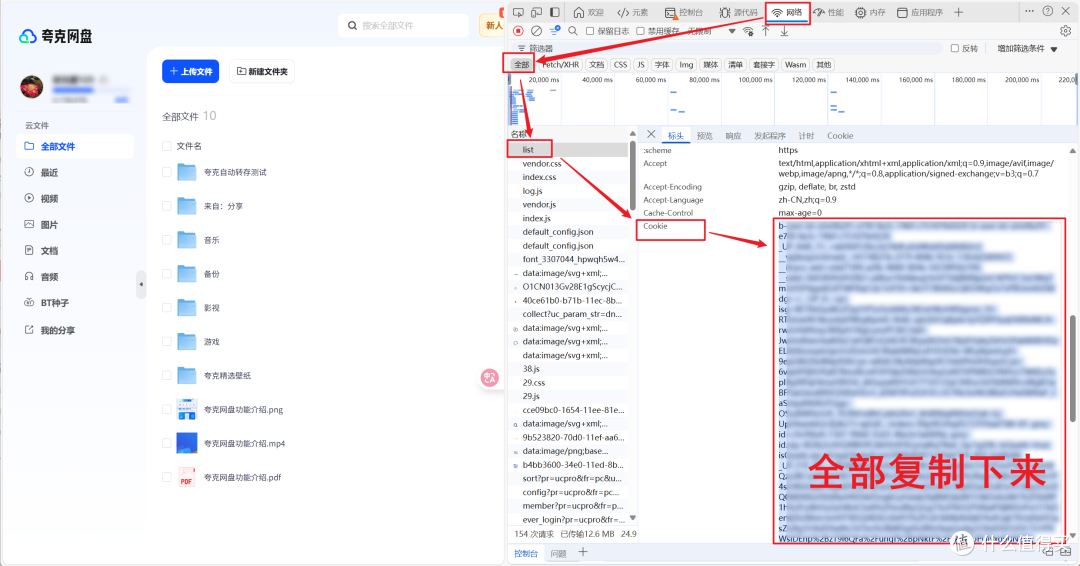Check the 影视 folder checkbox
1080x566 pixels.
click(x=167, y=308)
